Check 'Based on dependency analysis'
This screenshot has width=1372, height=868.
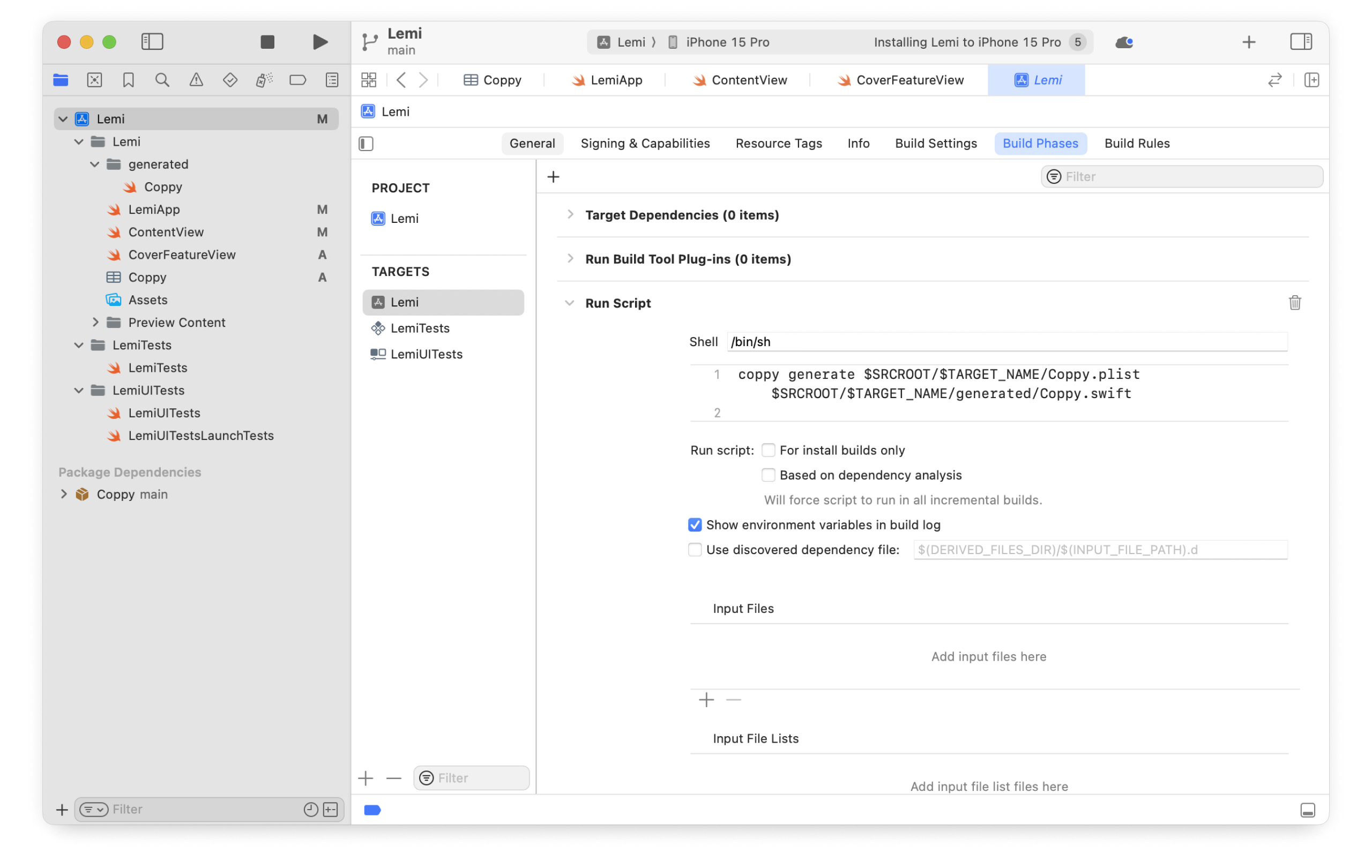click(769, 474)
